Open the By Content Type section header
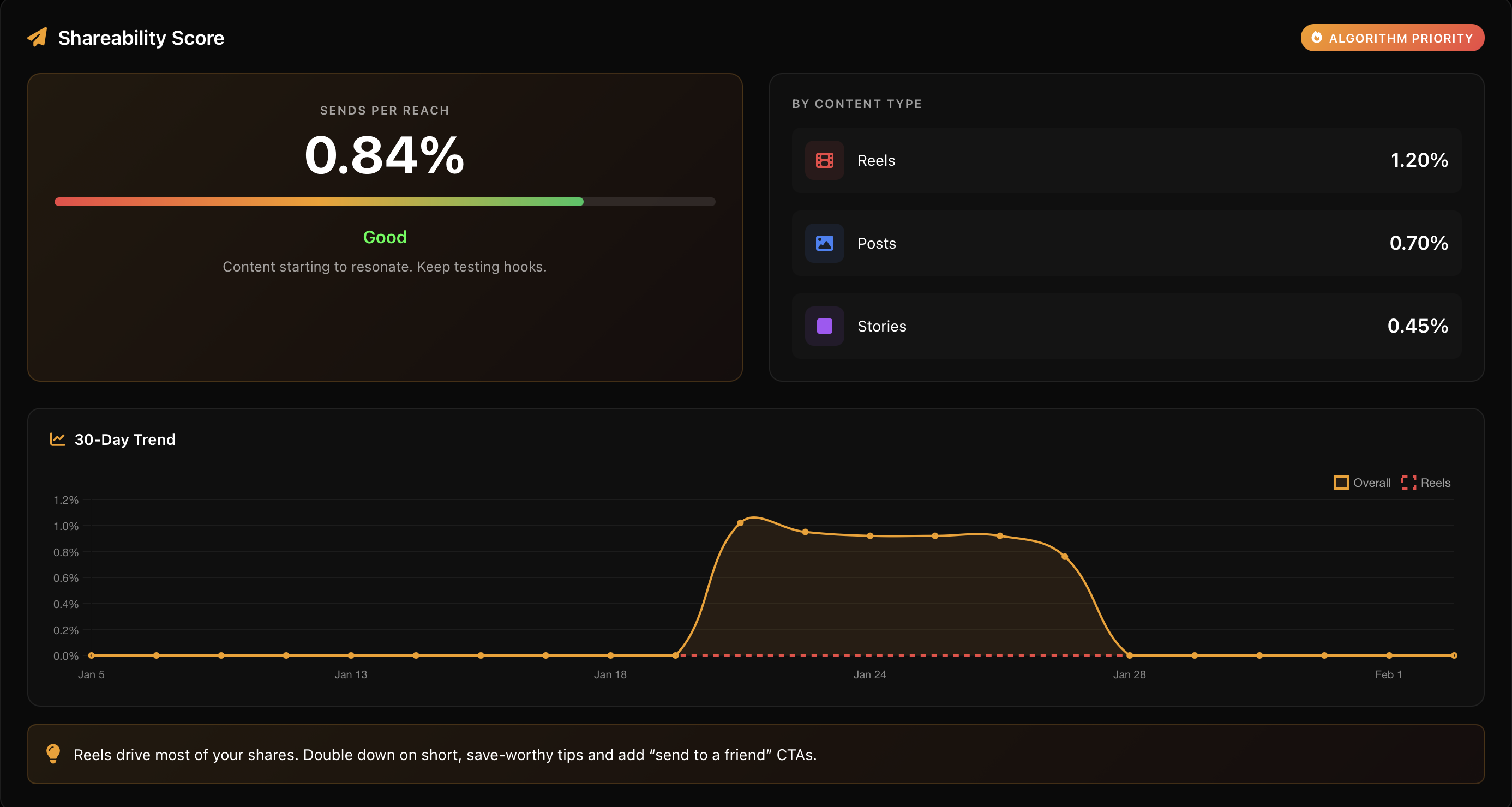Viewport: 1512px width, 807px height. [x=857, y=103]
